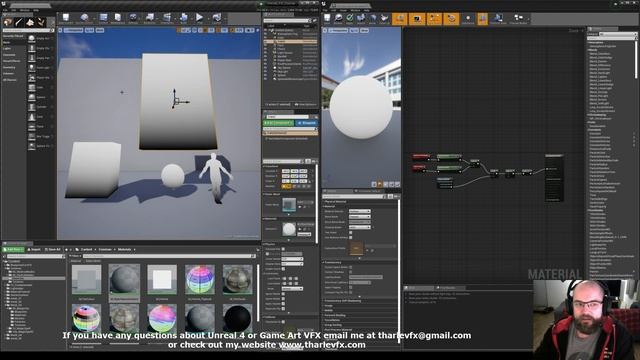Toggle Two Sided checkbox in material details

[x=351, y=232]
